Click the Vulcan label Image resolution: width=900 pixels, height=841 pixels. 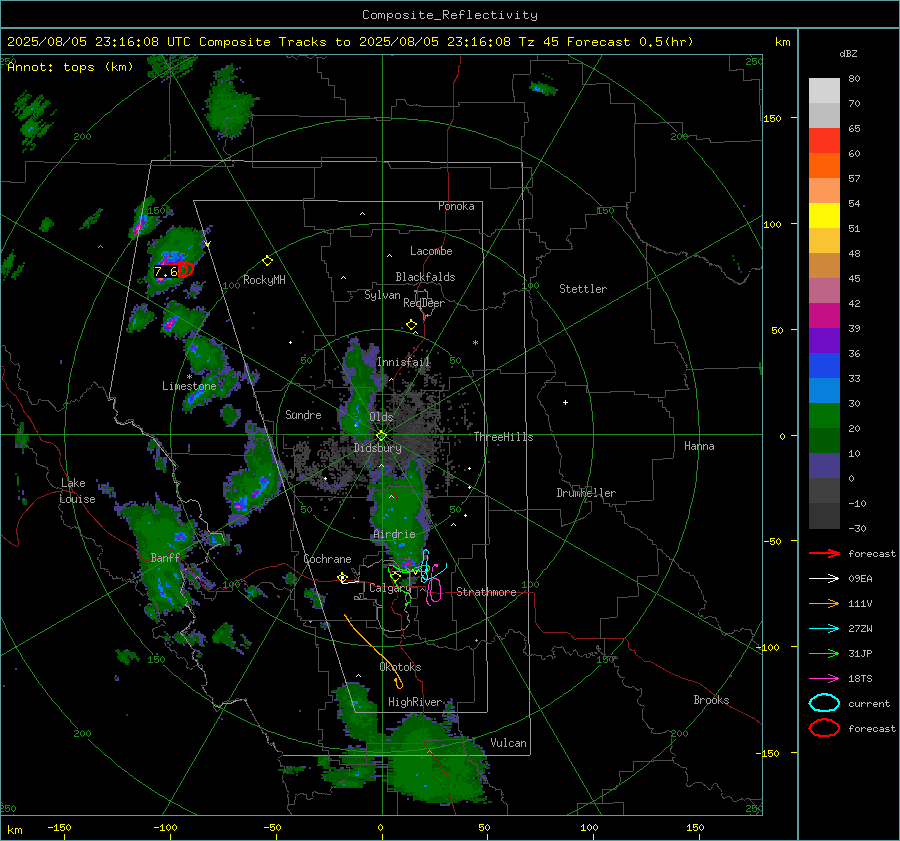pos(508,743)
